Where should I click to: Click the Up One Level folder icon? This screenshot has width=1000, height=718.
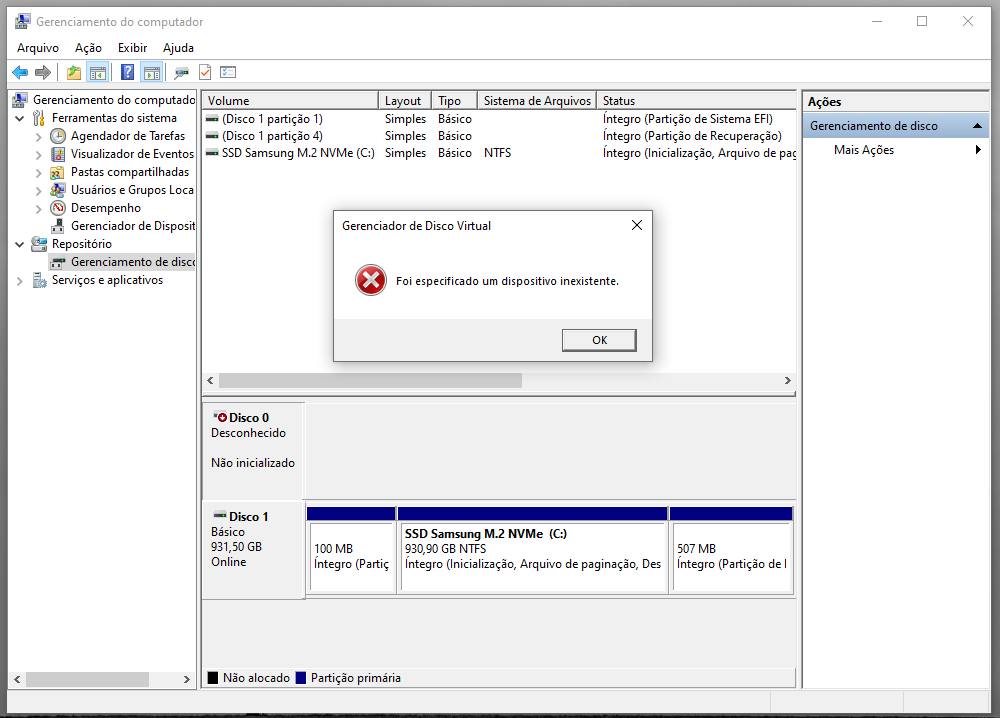point(74,72)
